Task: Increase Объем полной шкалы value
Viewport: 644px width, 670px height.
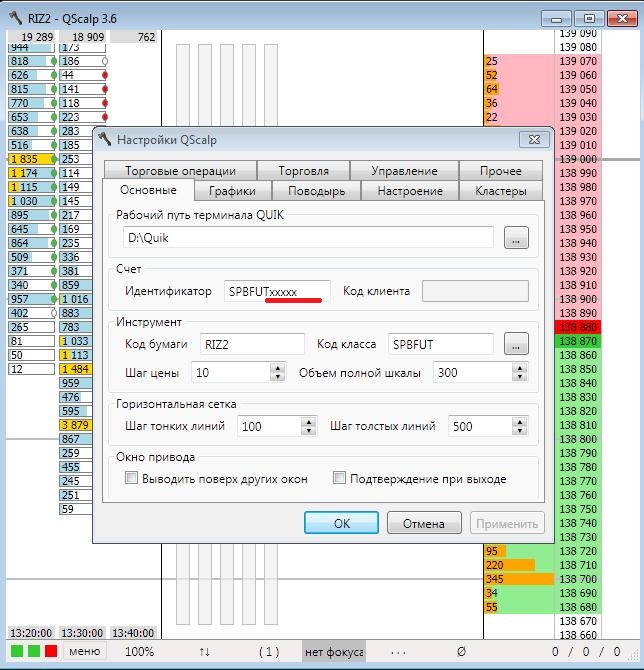Action: tap(520, 368)
